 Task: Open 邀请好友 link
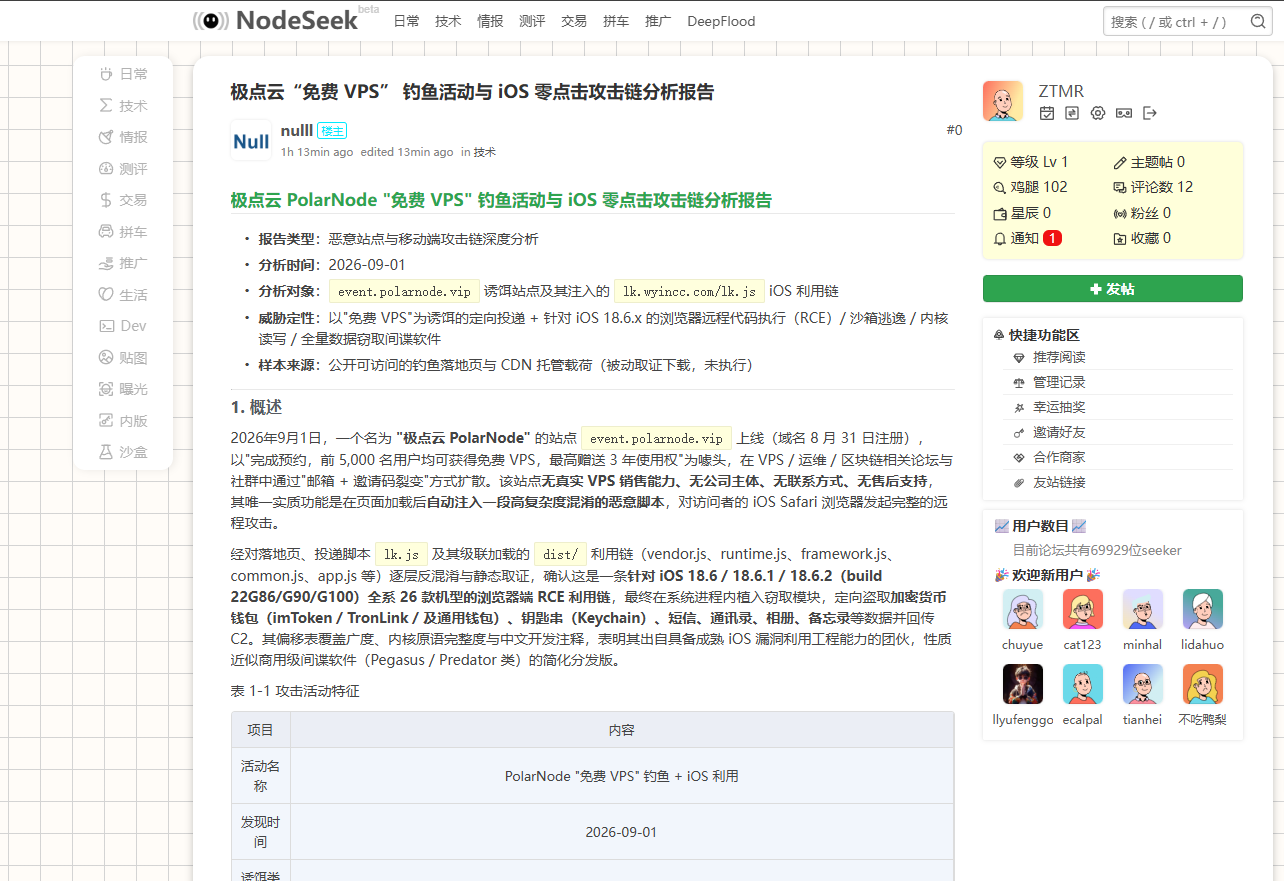[1059, 432]
